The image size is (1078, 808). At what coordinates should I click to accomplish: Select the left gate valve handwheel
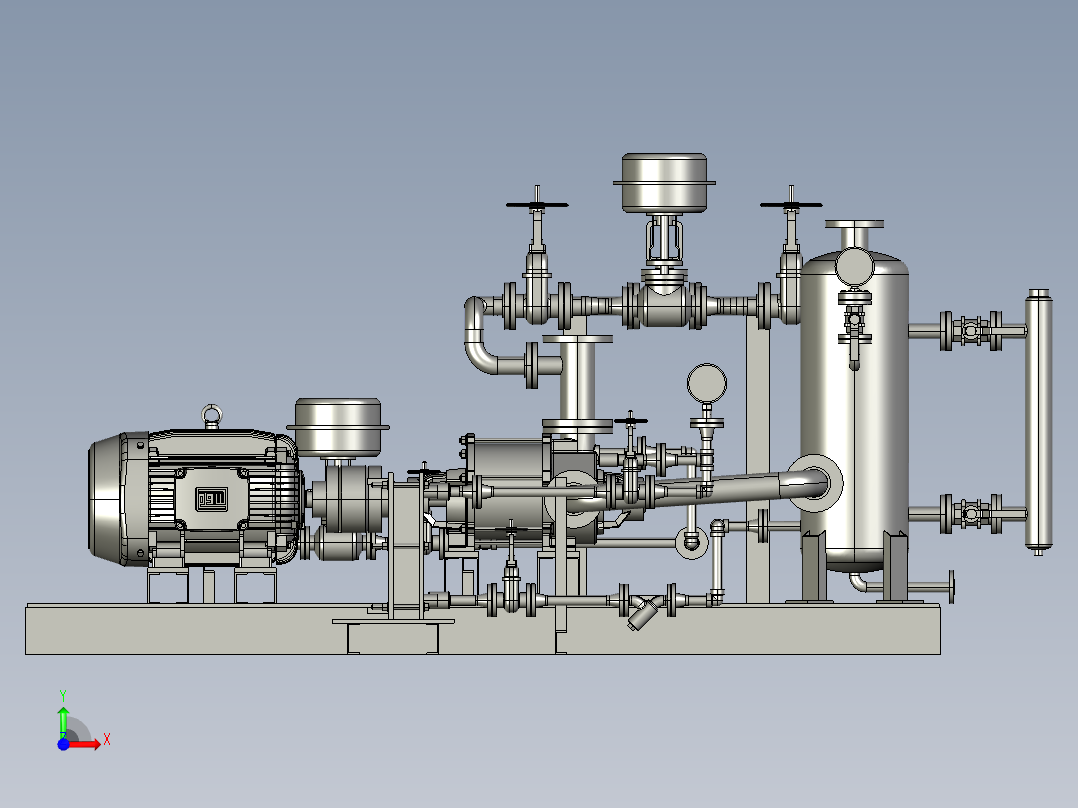click(x=537, y=204)
